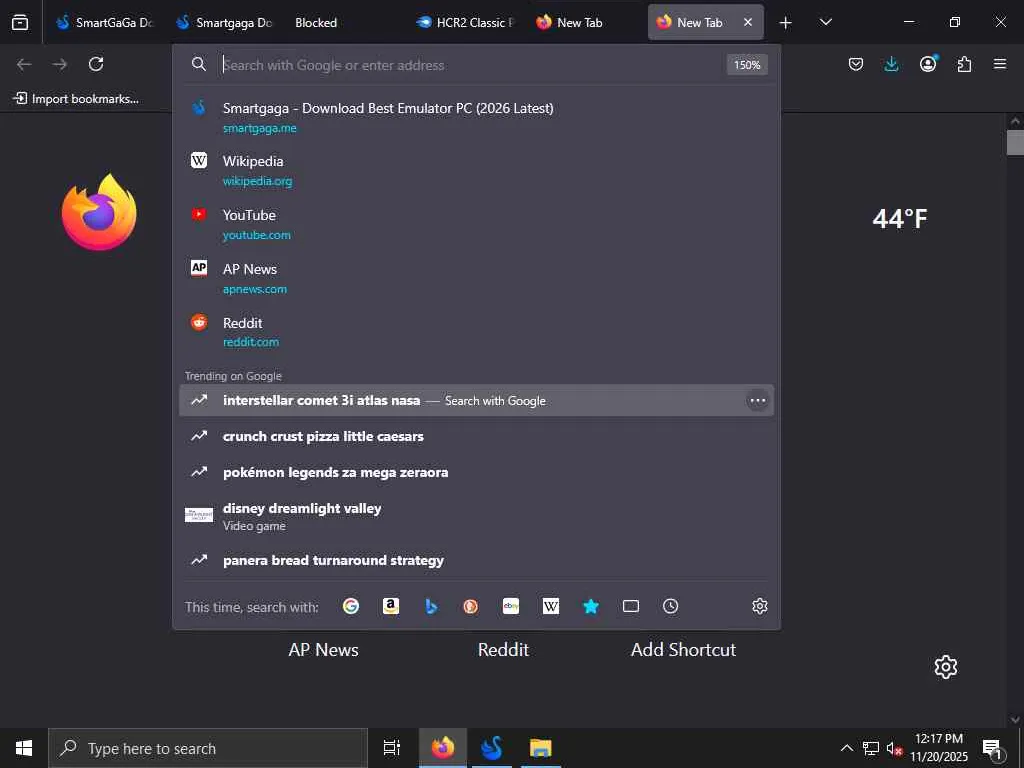Open Task View on the taskbar
Screen dimensions: 1024x768
tap(391, 748)
